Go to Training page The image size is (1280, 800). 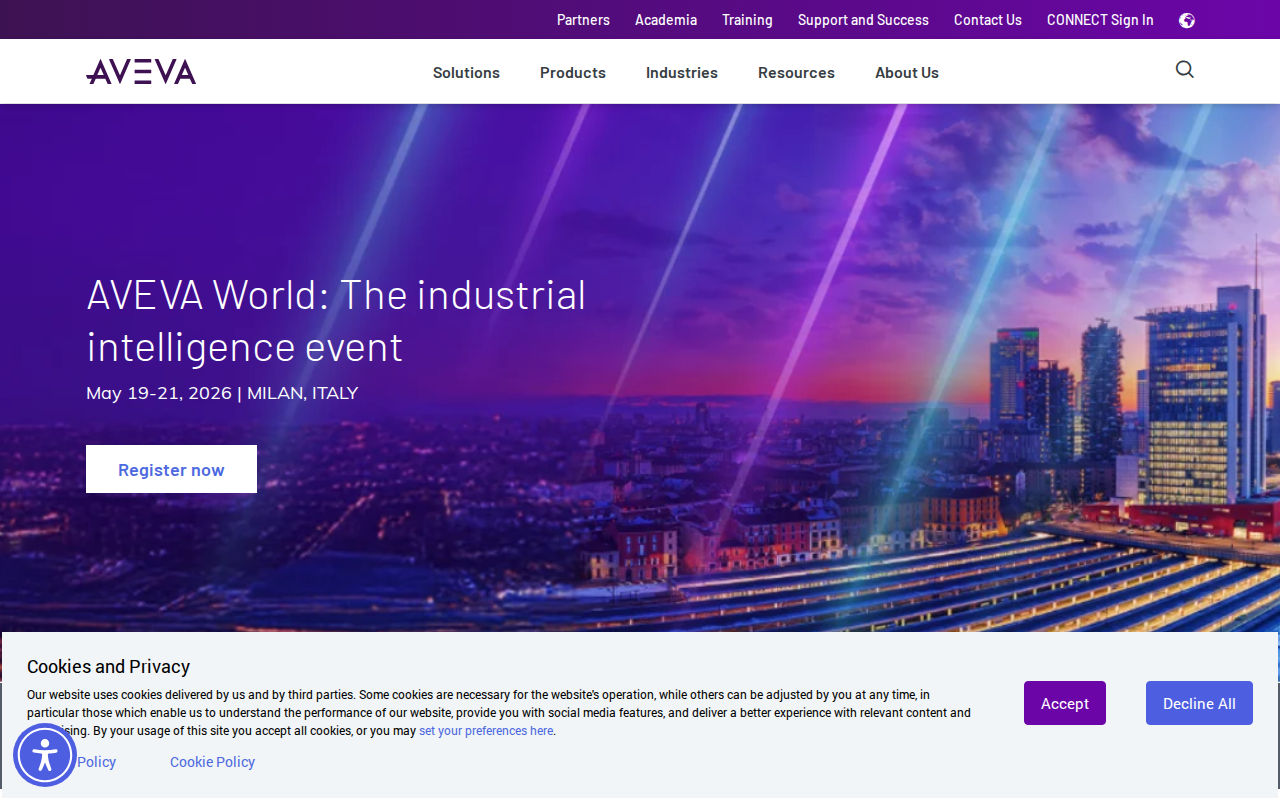(x=747, y=20)
